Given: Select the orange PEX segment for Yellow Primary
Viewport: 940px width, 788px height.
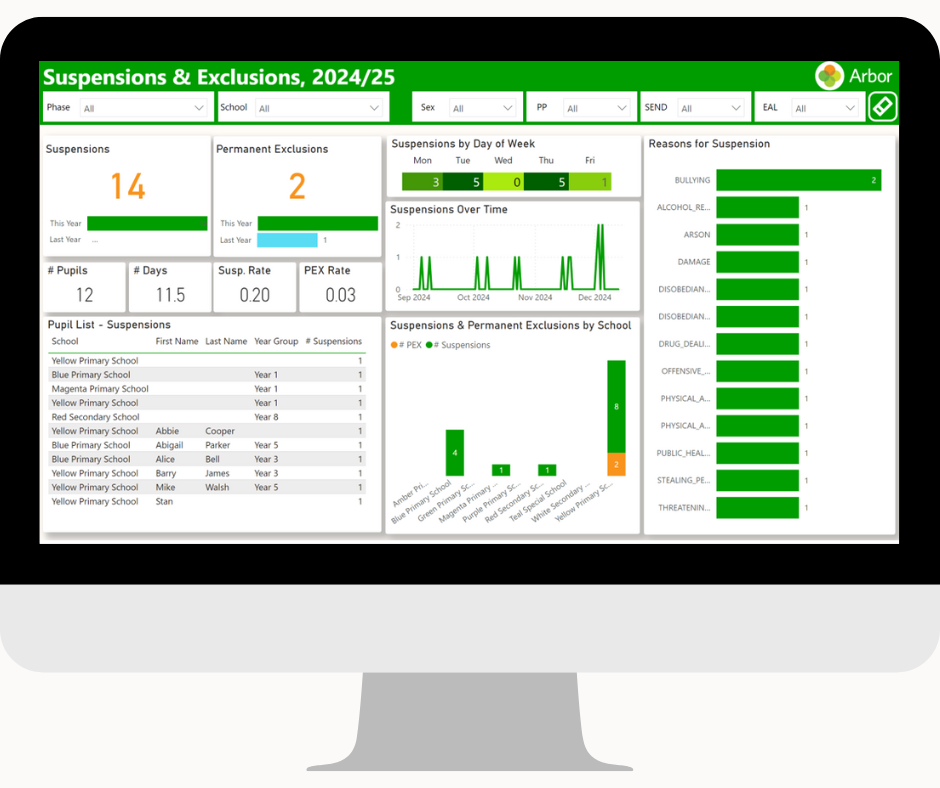Looking at the screenshot, I should pos(616,464).
